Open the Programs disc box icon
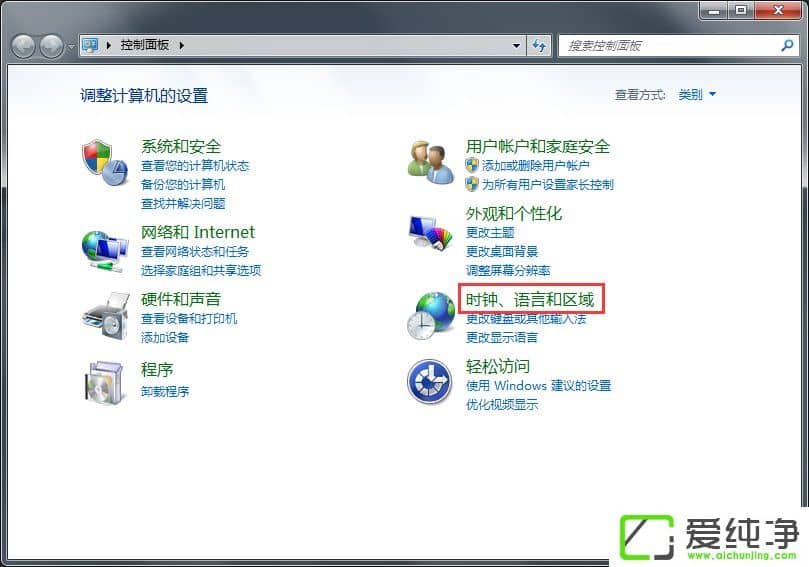 (x=105, y=383)
